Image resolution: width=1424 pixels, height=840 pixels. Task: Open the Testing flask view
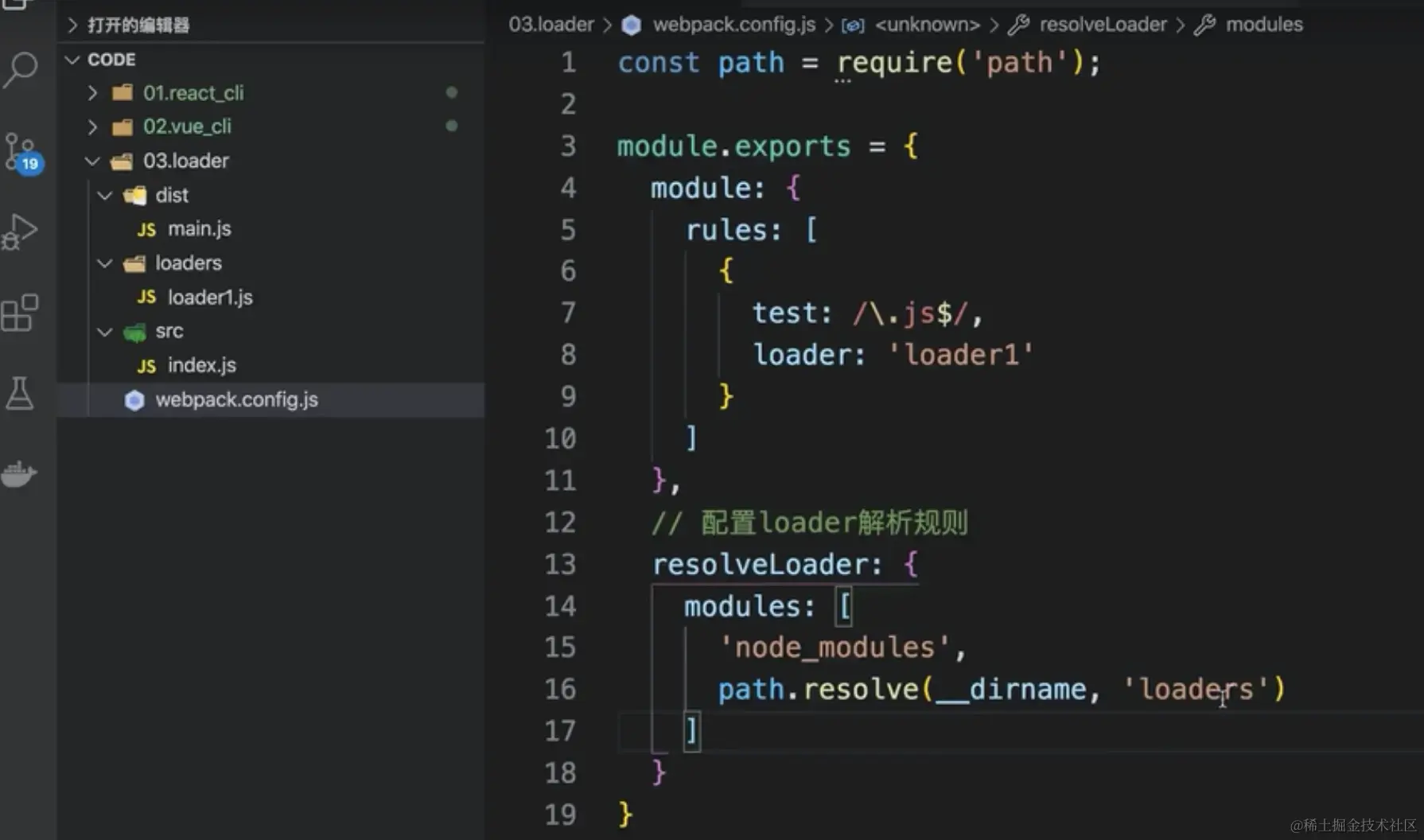20,394
